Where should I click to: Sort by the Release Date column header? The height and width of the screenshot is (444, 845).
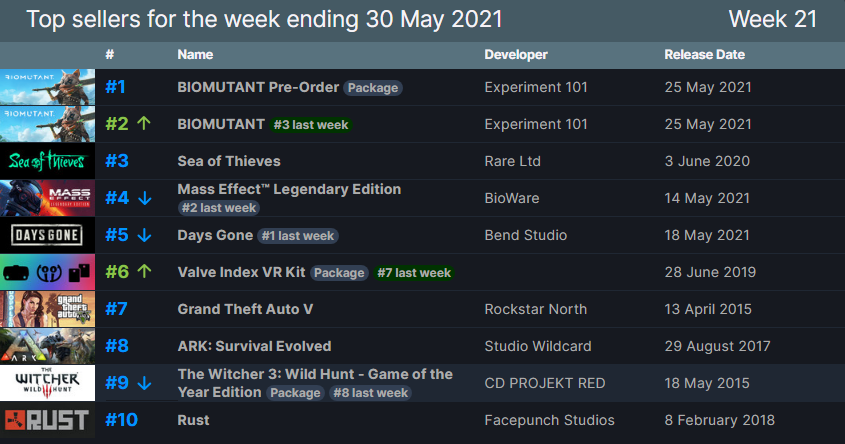click(703, 54)
